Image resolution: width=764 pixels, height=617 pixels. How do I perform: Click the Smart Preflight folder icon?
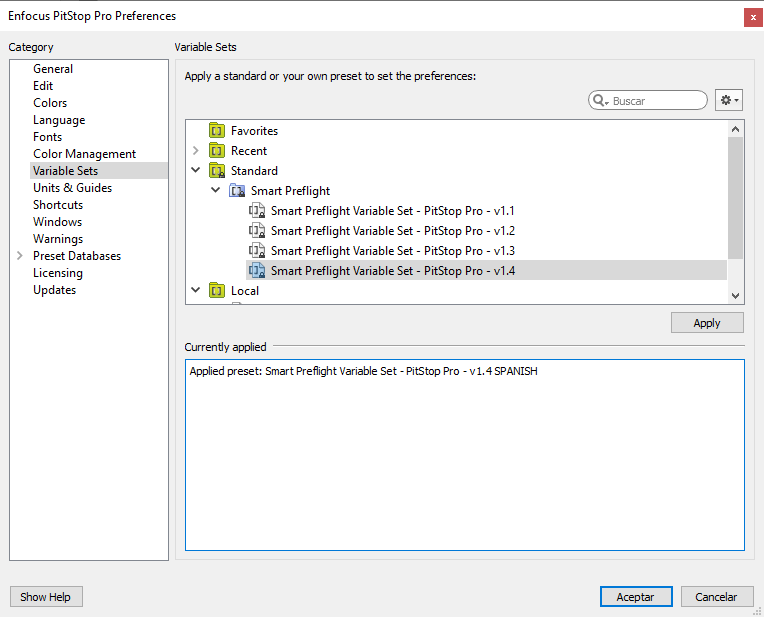(x=237, y=191)
